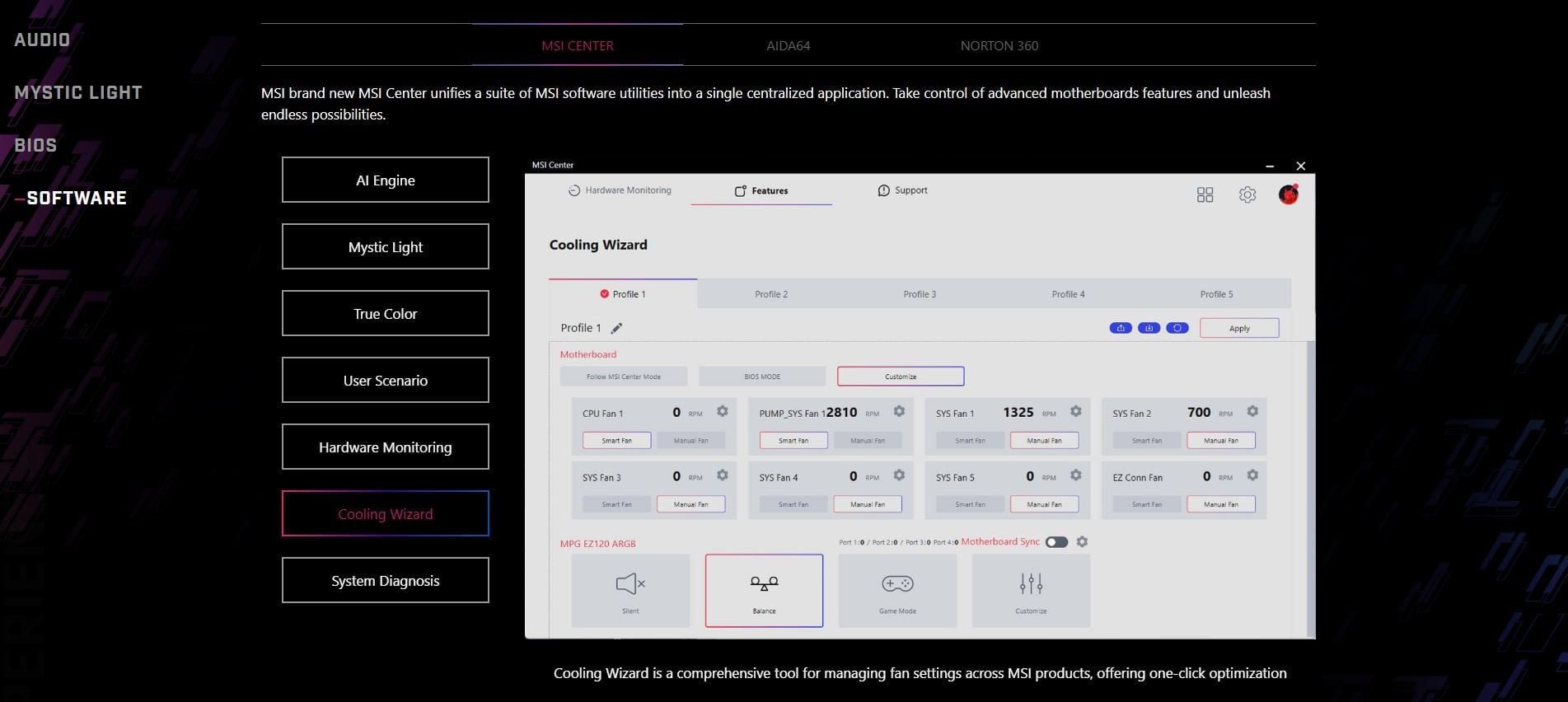Screen dimensions: 1568x702
Task: Expand PUMP_SYS Fan 1 gear settings
Action: coord(899,411)
